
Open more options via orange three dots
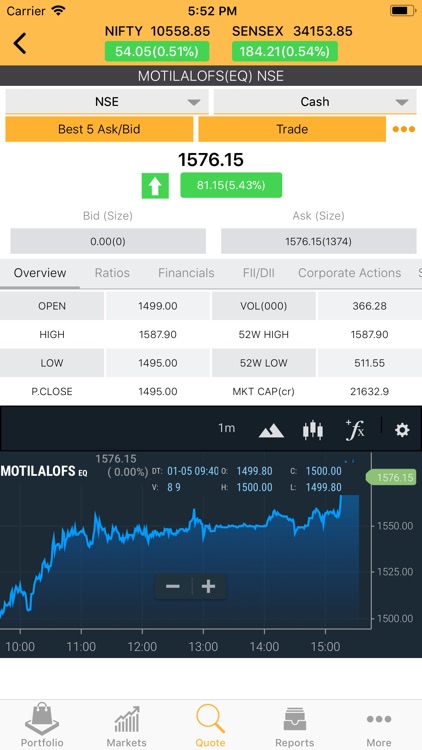403,129
